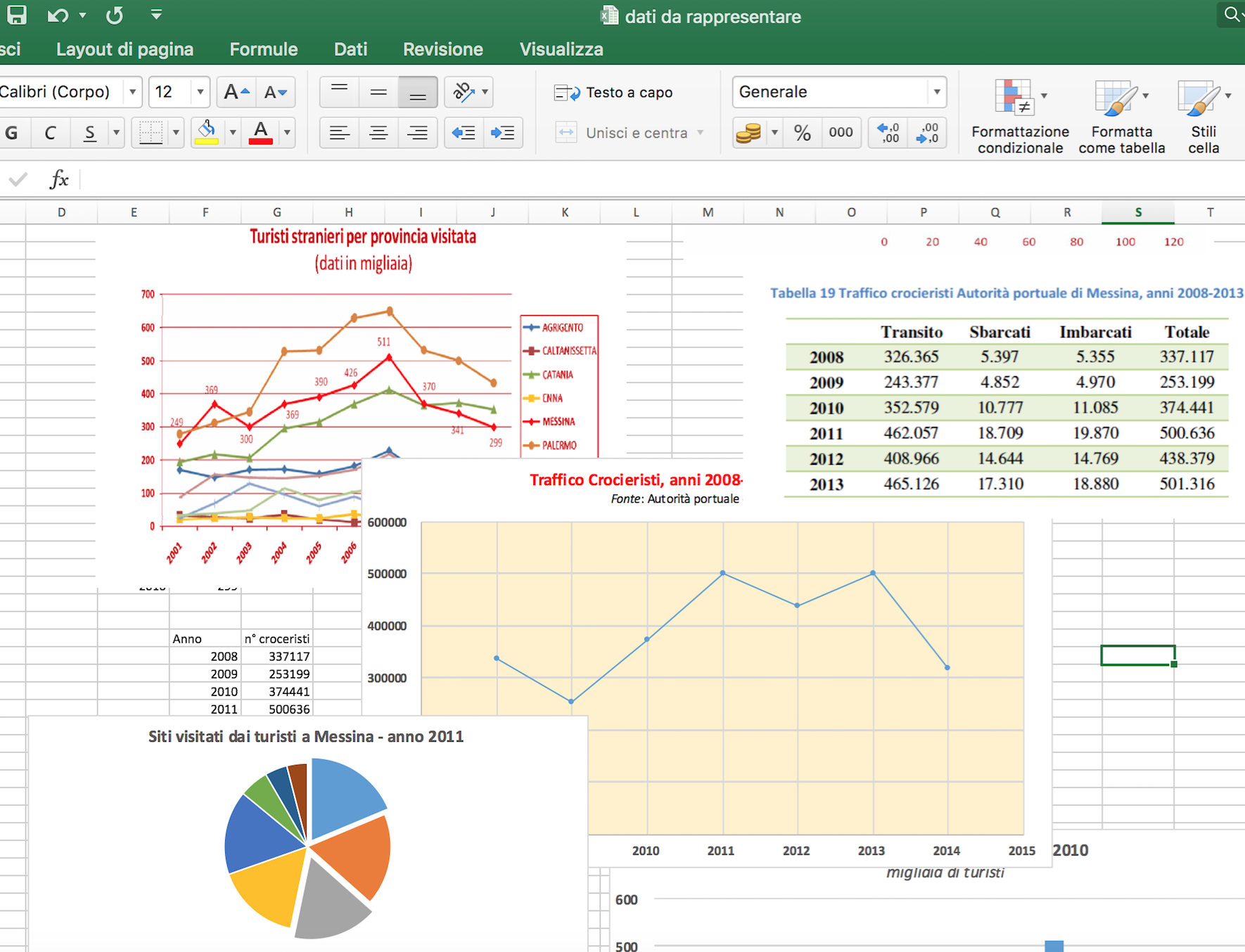Expand the font name dropdown arrow
The height and width of the screenshot is (952, 1245).
132,92
